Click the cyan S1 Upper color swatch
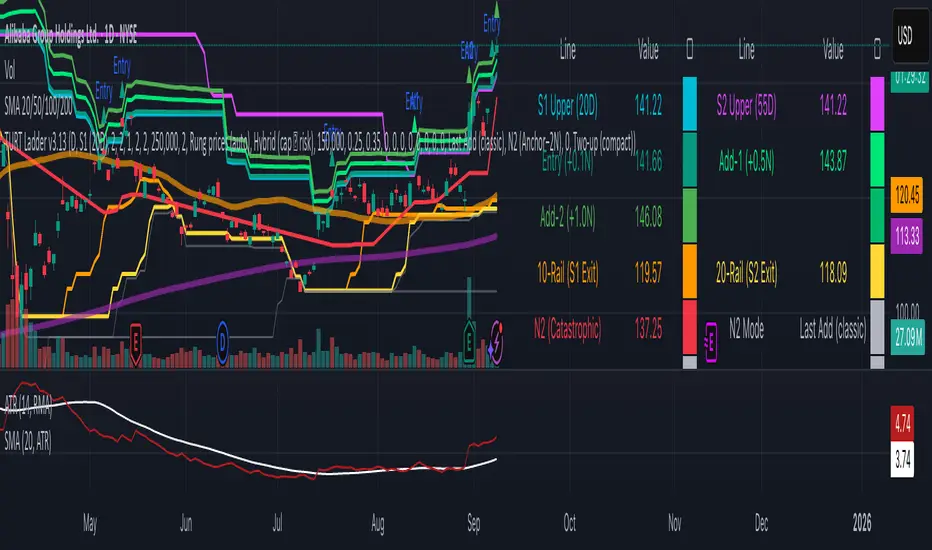The height and width of the screenshot is (550, 932). click(689, 104)
